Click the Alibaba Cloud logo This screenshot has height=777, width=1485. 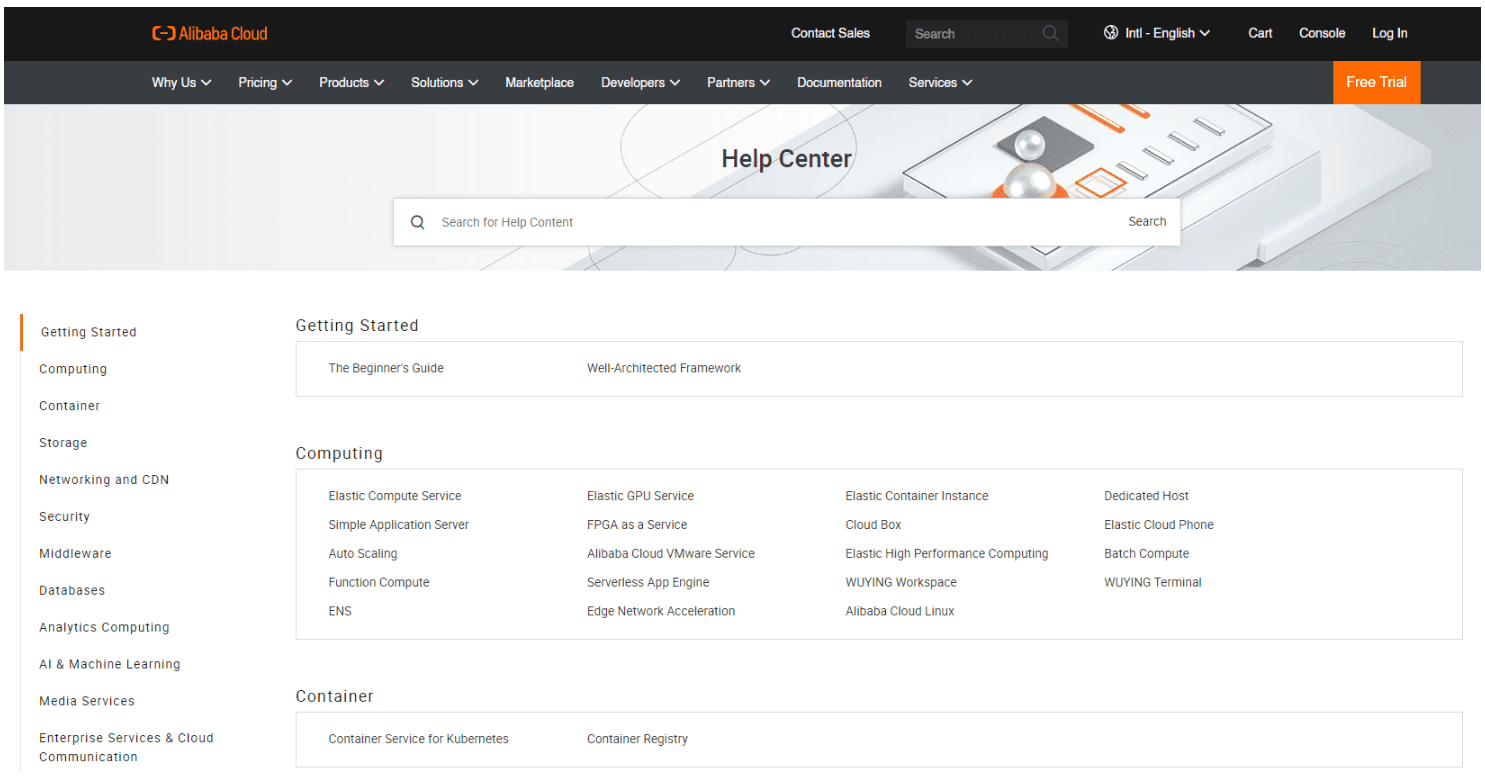point(210,33)
